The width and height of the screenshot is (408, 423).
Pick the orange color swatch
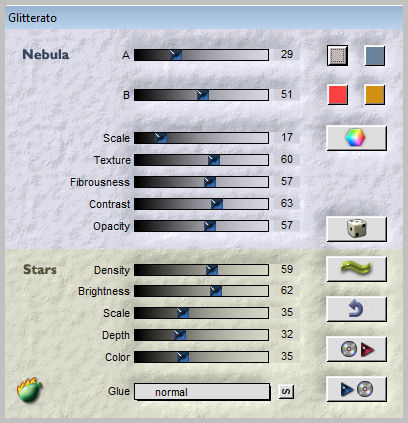click(x=375, y=95)
